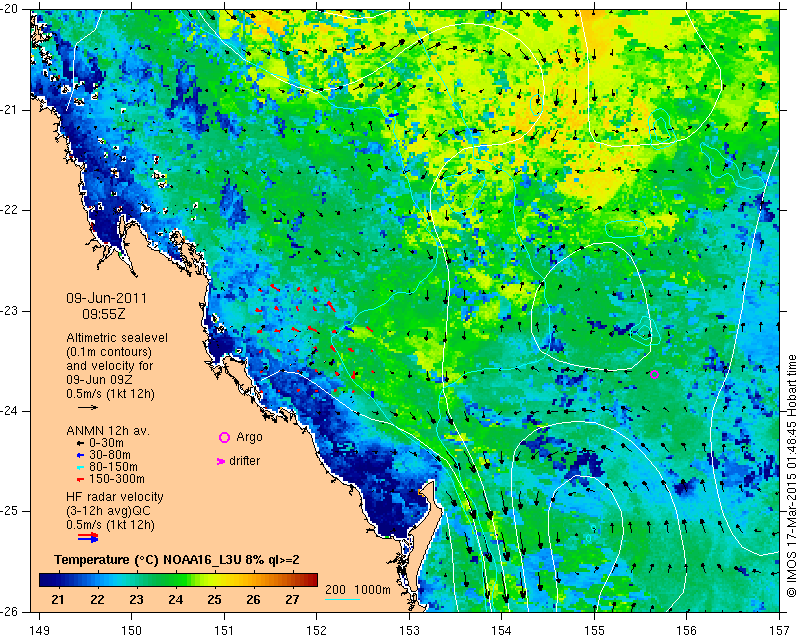Click the '09-Jun 09Z' velocity date text
This screenshot has height=640, width=800.
click(x=99, y=380)
